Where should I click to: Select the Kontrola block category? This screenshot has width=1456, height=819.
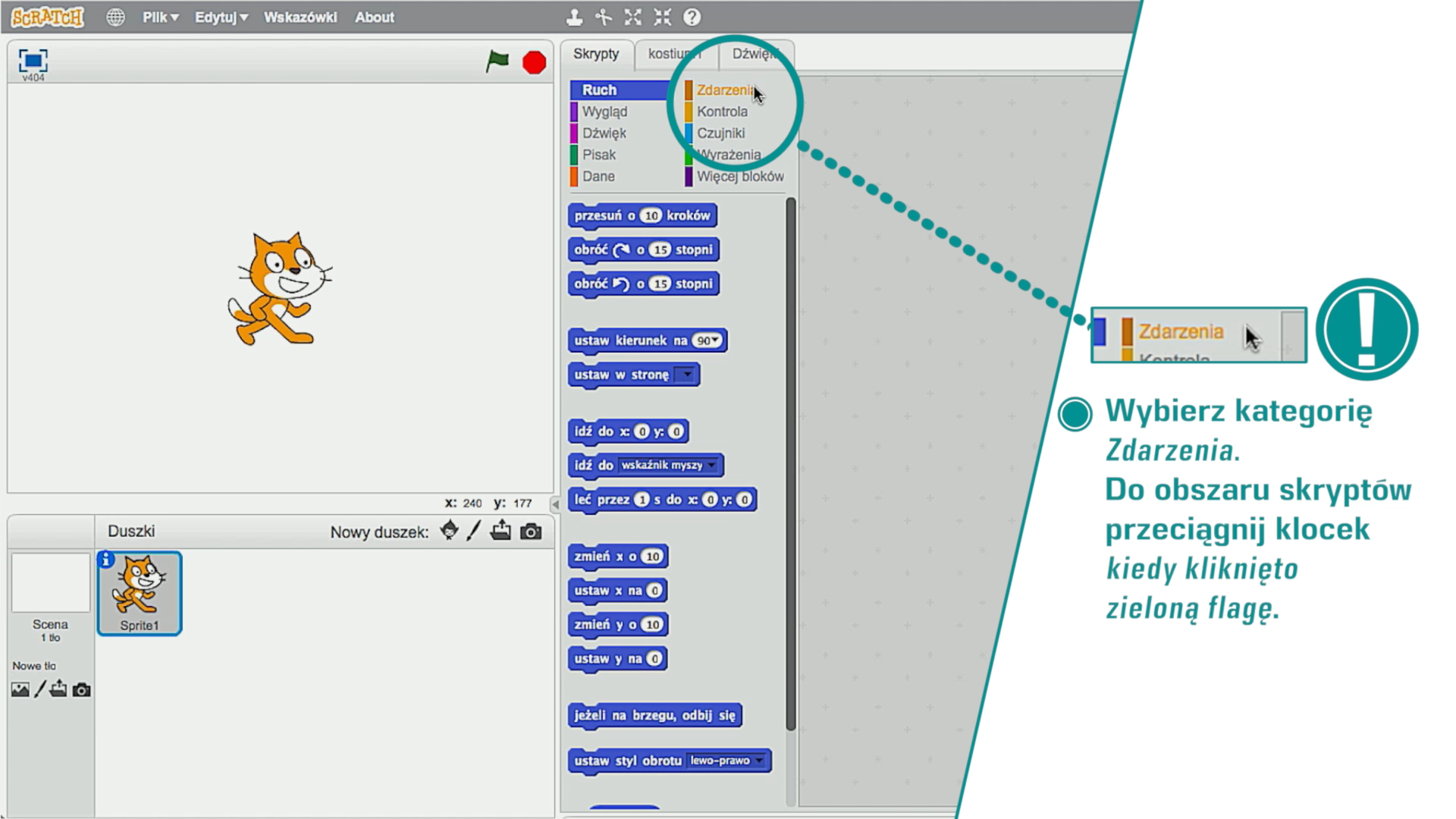click(x=722, y=111)
